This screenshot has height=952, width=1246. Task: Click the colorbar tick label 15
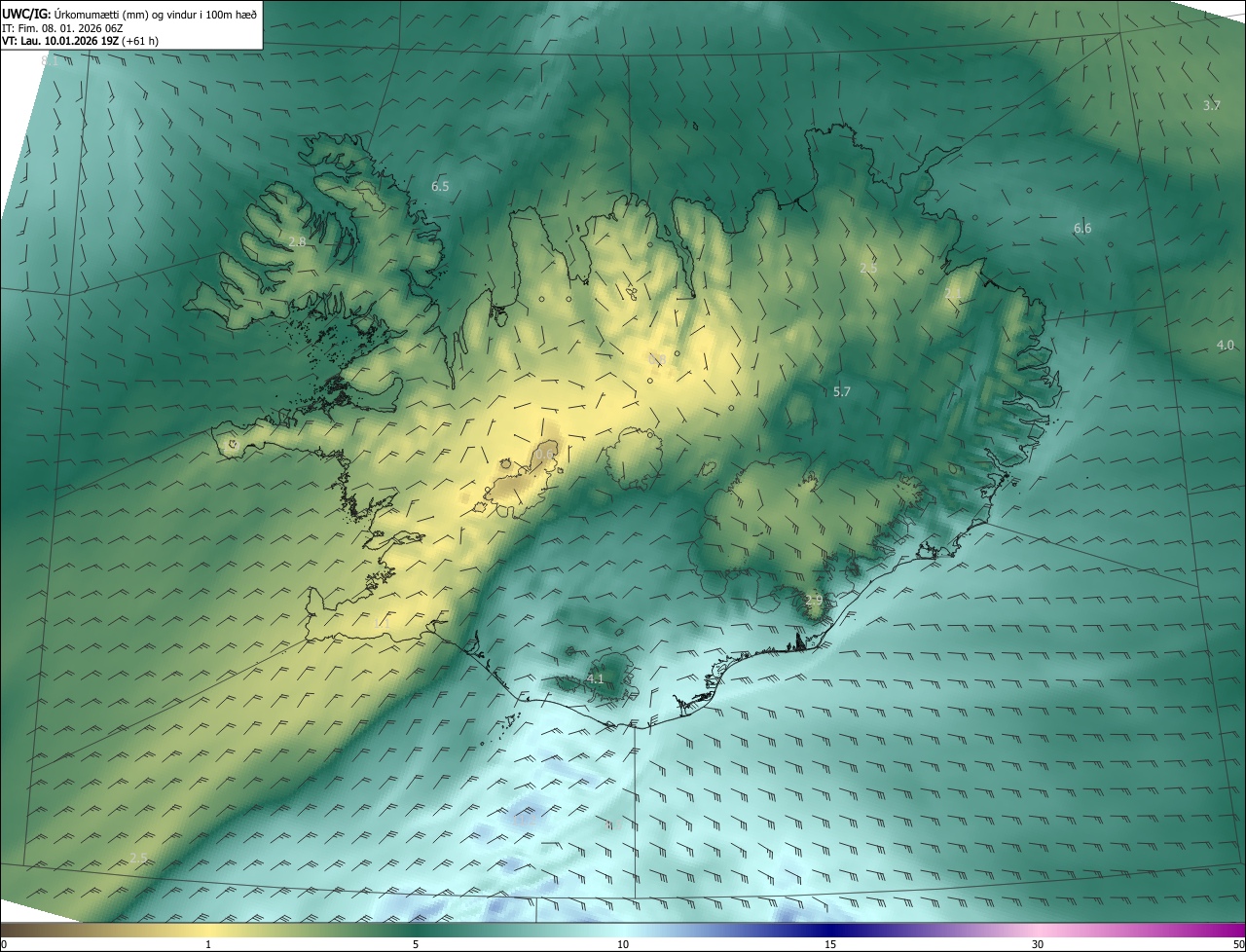coord(830,945)
